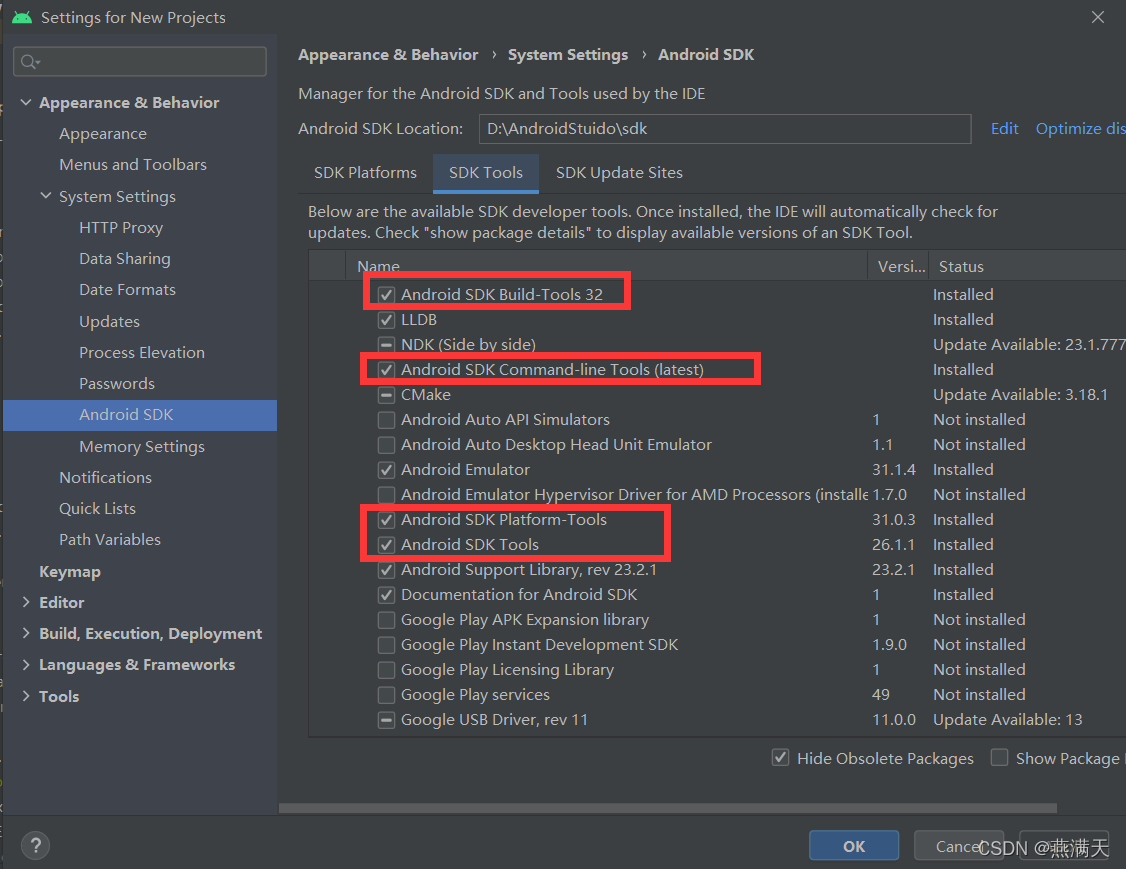Viewport: 1126px width, 869px height.
Task: Open the SDK Update Sites tab
Action: click(619, 172)
